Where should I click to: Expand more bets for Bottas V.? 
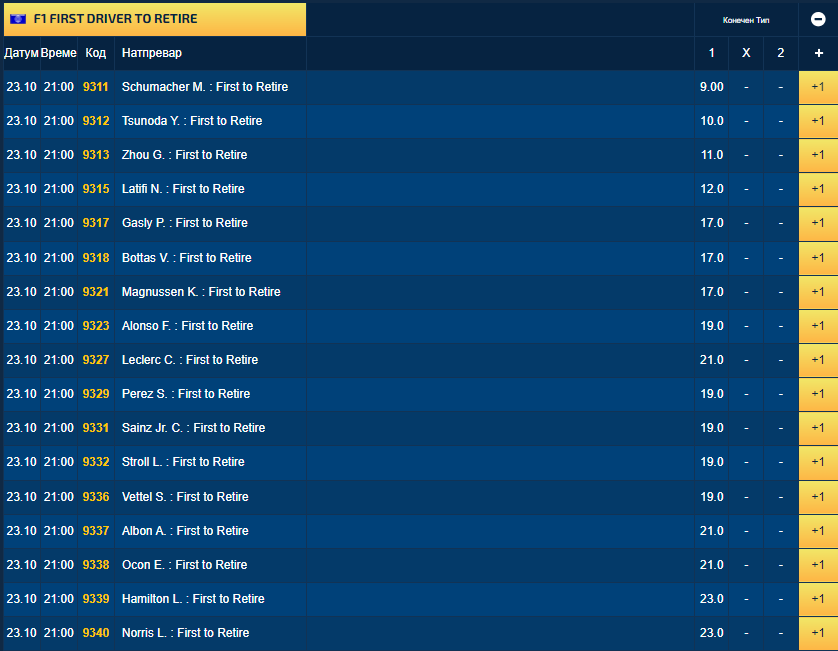coord(818,258)
